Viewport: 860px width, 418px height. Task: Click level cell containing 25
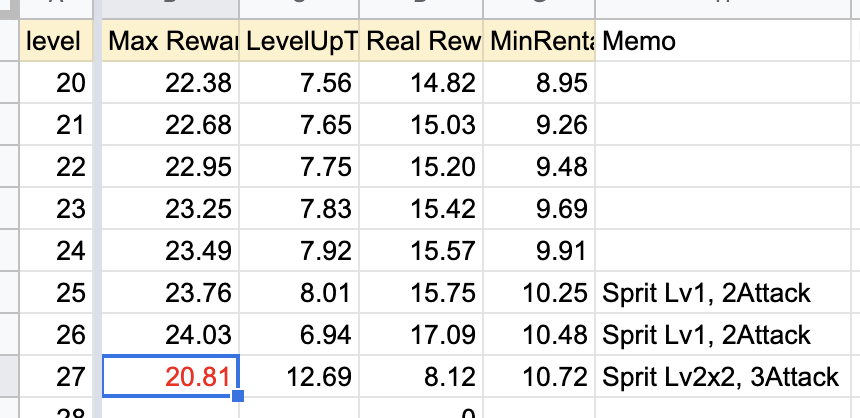tap(56, 292)
